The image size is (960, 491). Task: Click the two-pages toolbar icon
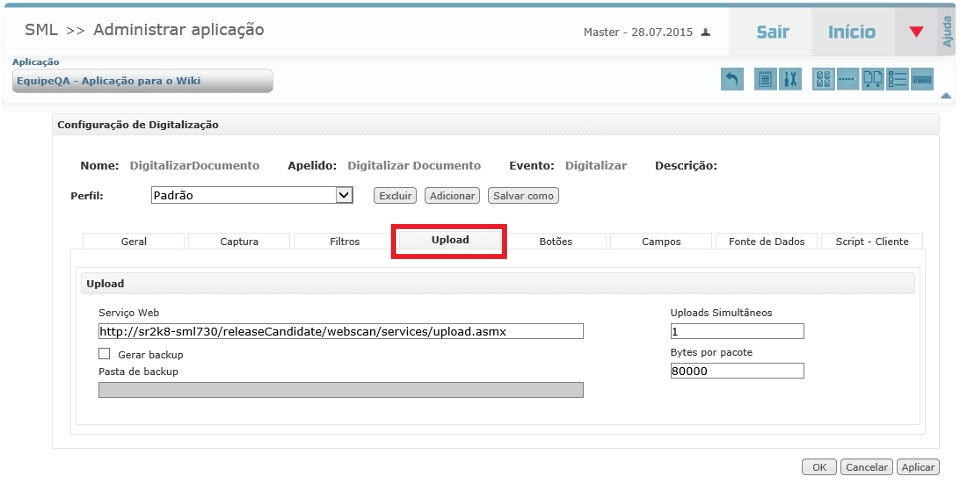(873, 80)
